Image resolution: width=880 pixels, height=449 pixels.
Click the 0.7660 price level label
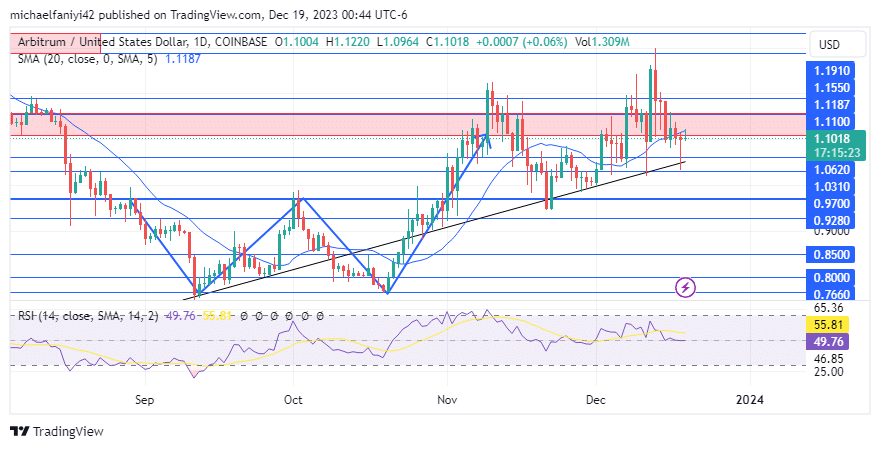pyautogui.click(x=831, y=294)
